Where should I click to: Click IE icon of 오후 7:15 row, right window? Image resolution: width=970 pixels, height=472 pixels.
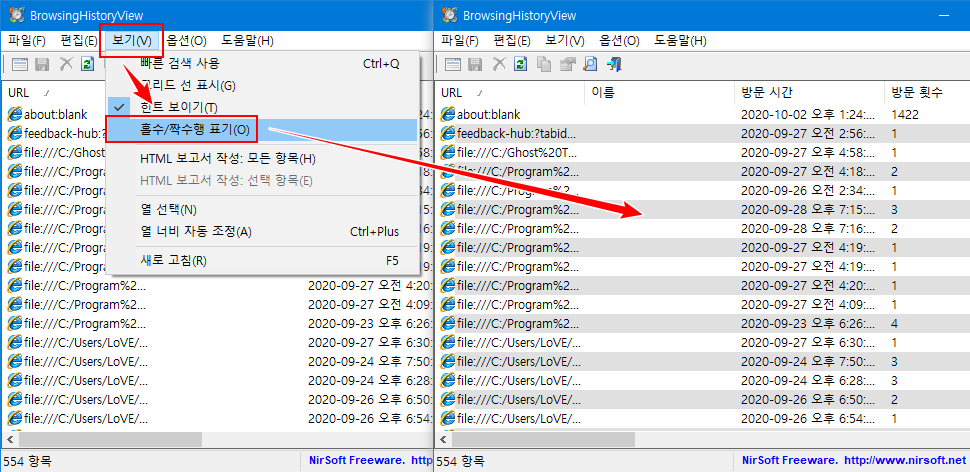click(448, 210)
